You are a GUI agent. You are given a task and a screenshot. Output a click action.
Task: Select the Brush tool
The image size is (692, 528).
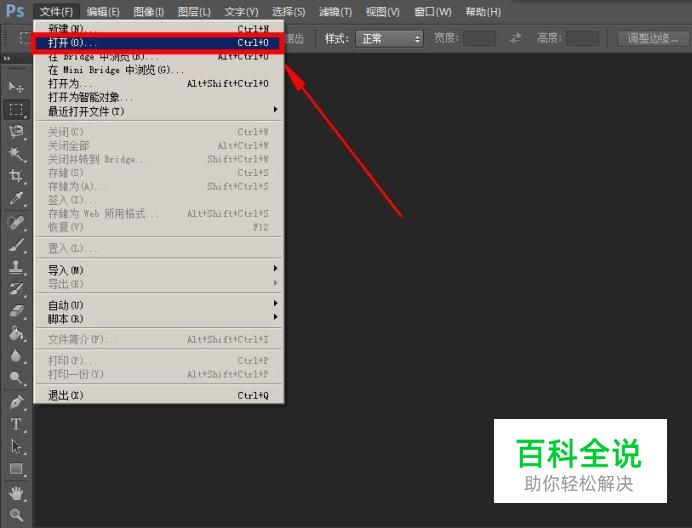click(16, 245)
